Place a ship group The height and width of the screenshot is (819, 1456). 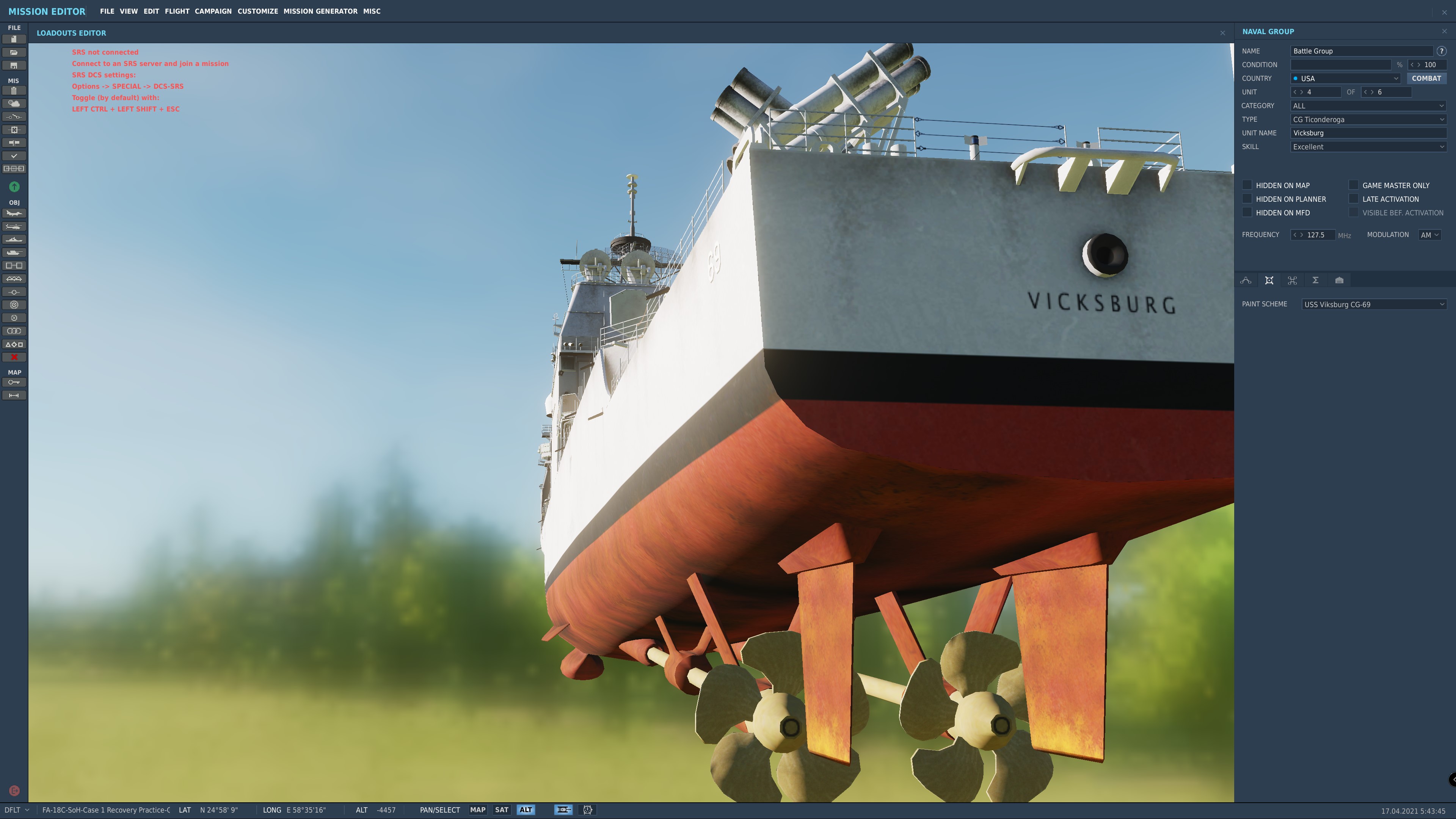[x=14, y=240]
